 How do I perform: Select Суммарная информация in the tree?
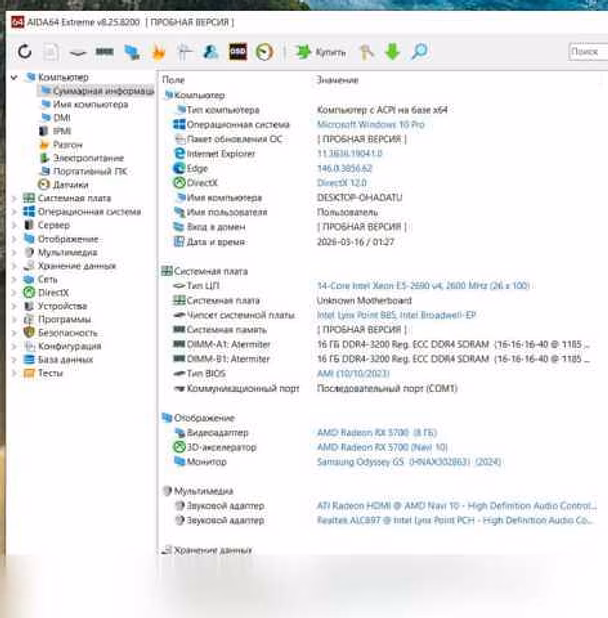tap(97, 91)
